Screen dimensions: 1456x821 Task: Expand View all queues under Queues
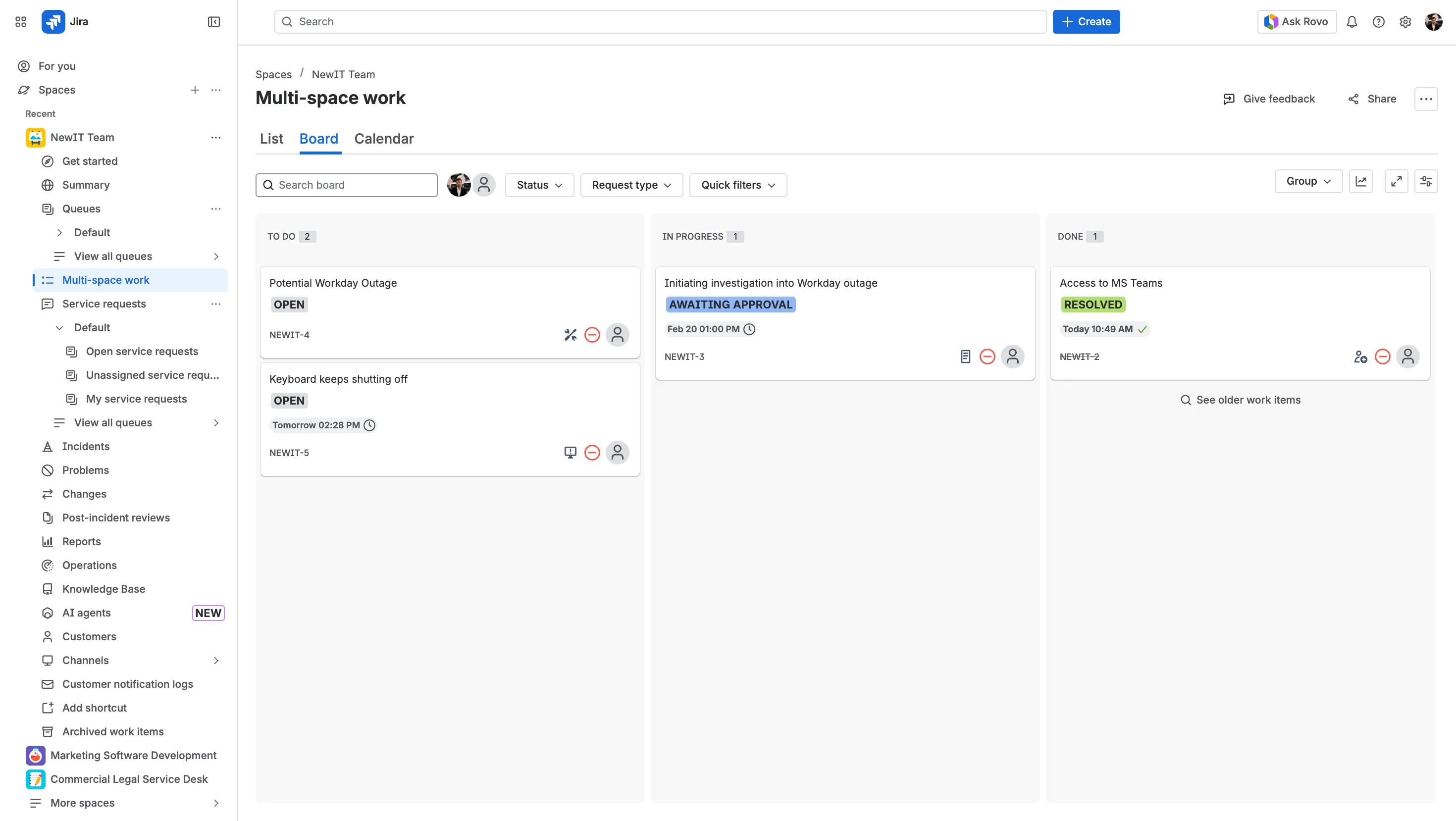(216, 257)
